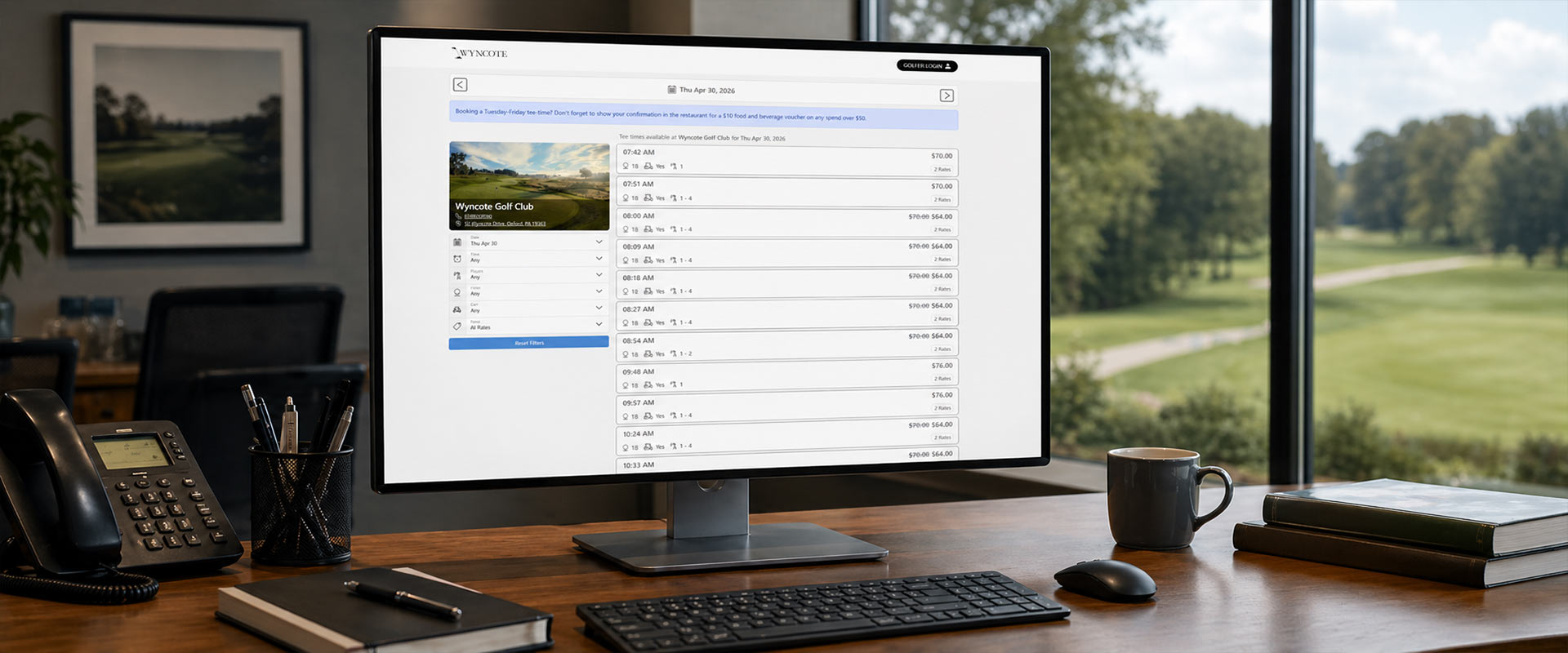Select the 10:24 AM tee time
Image resolution: width=1568 pixels, height=653 pixels.
tap(787, 436)
